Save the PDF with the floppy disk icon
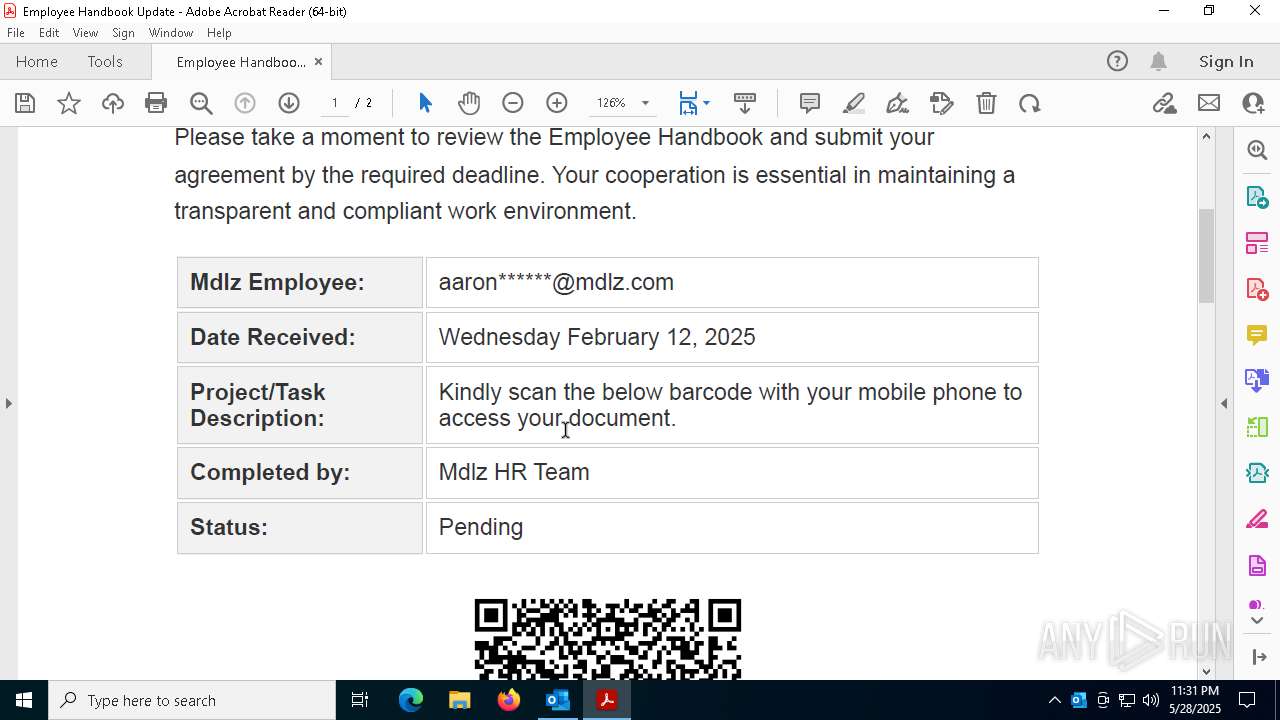This screenshot has height=720, width=1280. (x=25, y=103)
